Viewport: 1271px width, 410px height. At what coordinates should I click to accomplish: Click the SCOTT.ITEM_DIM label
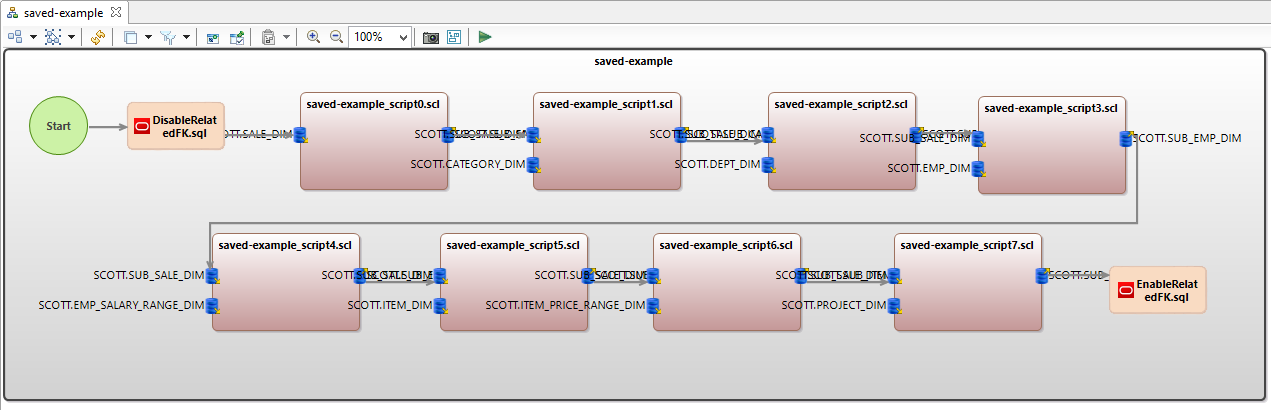[390, 305]
